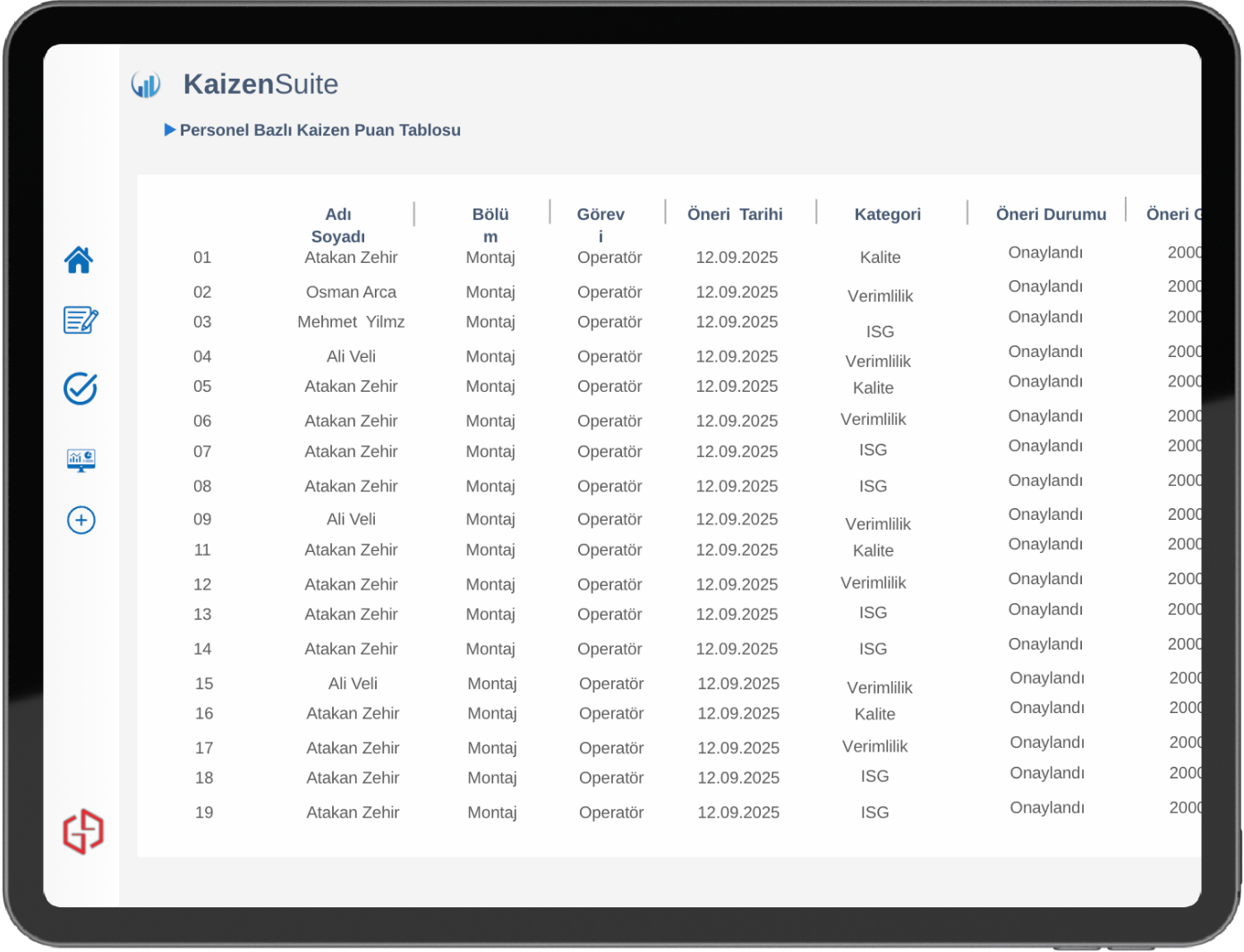The image size is (1244, 952).
Task: Click the KaizenSuite title text
Action: (x=260, y=84)
